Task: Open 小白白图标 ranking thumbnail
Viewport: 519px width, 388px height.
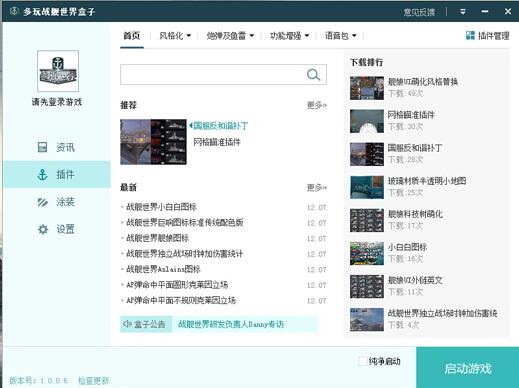Action: point(367,253)
